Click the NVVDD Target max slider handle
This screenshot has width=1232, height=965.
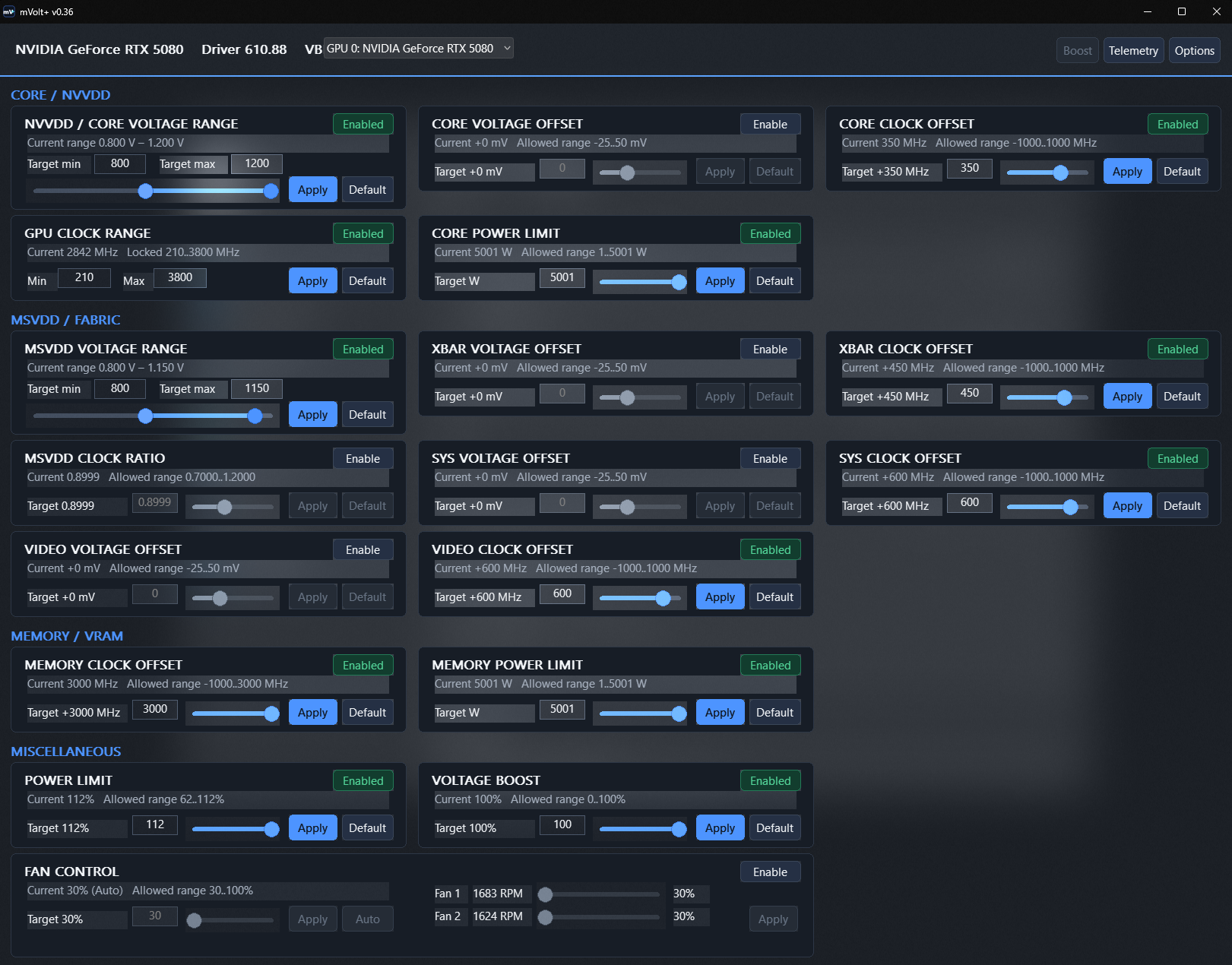click(271, 191)
